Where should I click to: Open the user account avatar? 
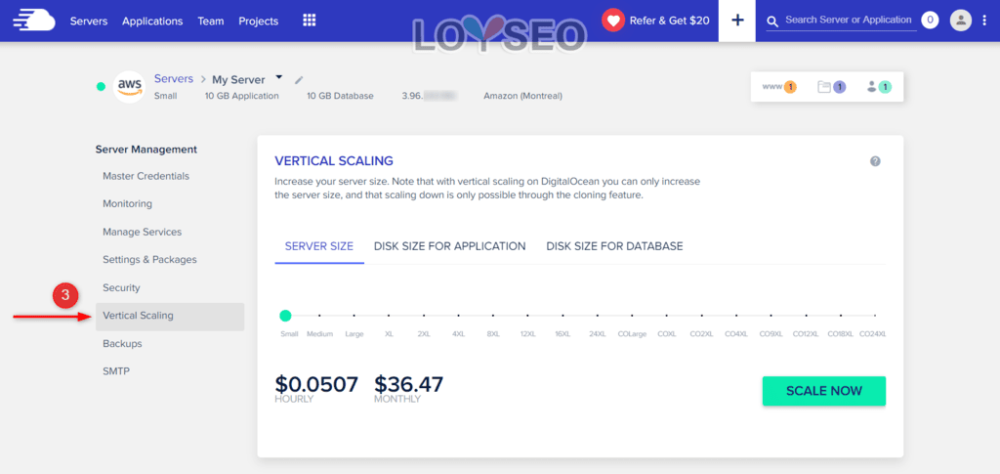960,20
